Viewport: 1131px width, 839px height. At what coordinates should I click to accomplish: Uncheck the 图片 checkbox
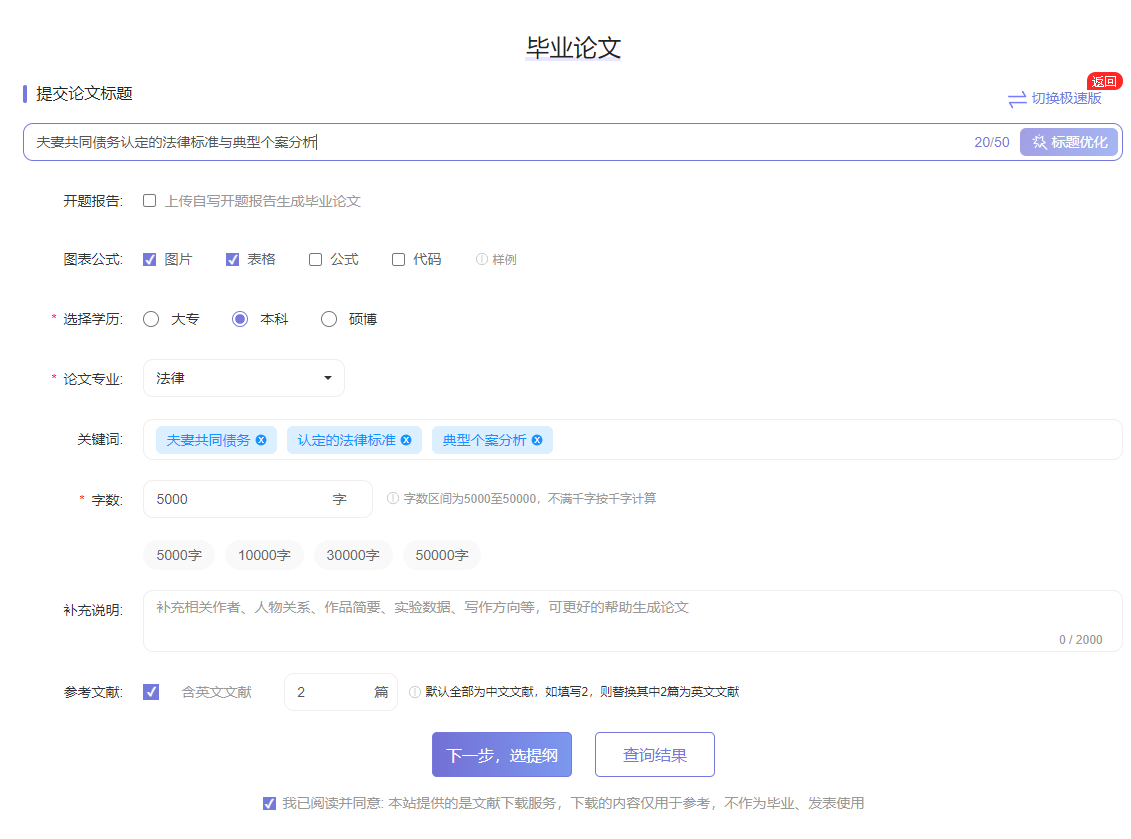(x=149, y=260)
